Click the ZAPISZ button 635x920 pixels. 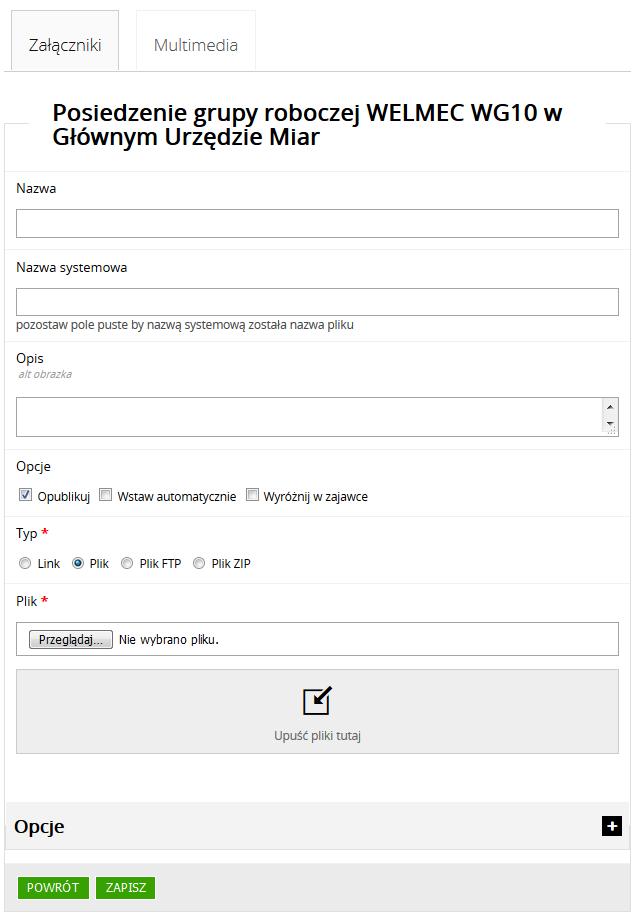(126, 887)
